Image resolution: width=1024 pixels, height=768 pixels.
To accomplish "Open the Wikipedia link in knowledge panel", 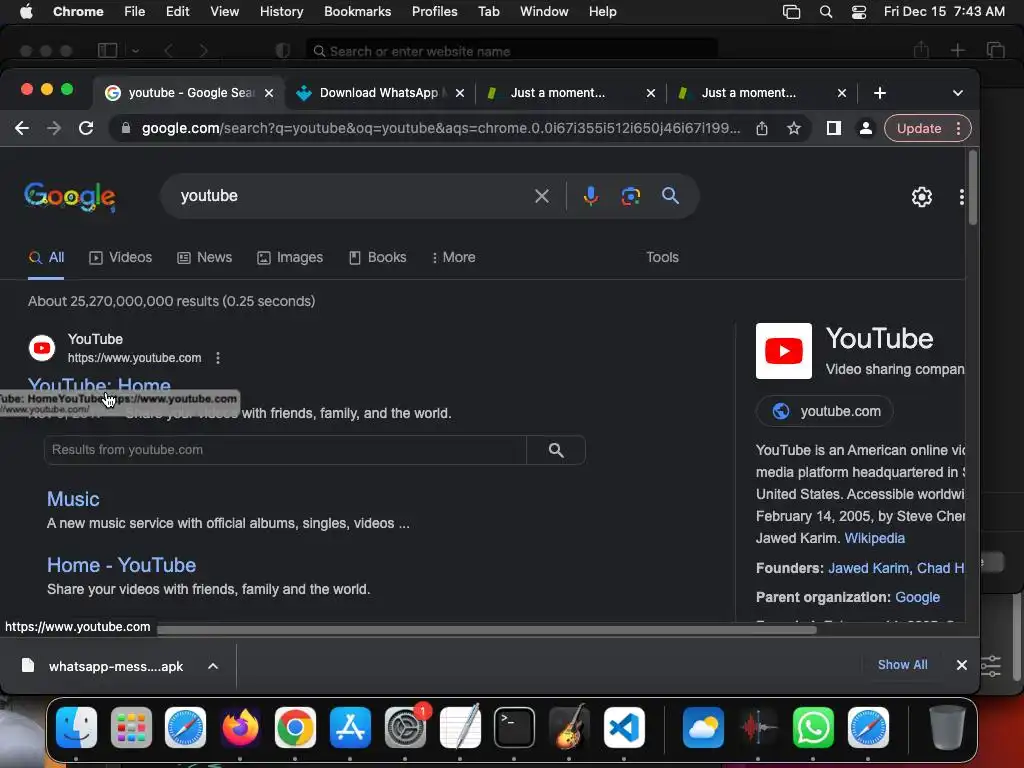I will coord(874,538).
